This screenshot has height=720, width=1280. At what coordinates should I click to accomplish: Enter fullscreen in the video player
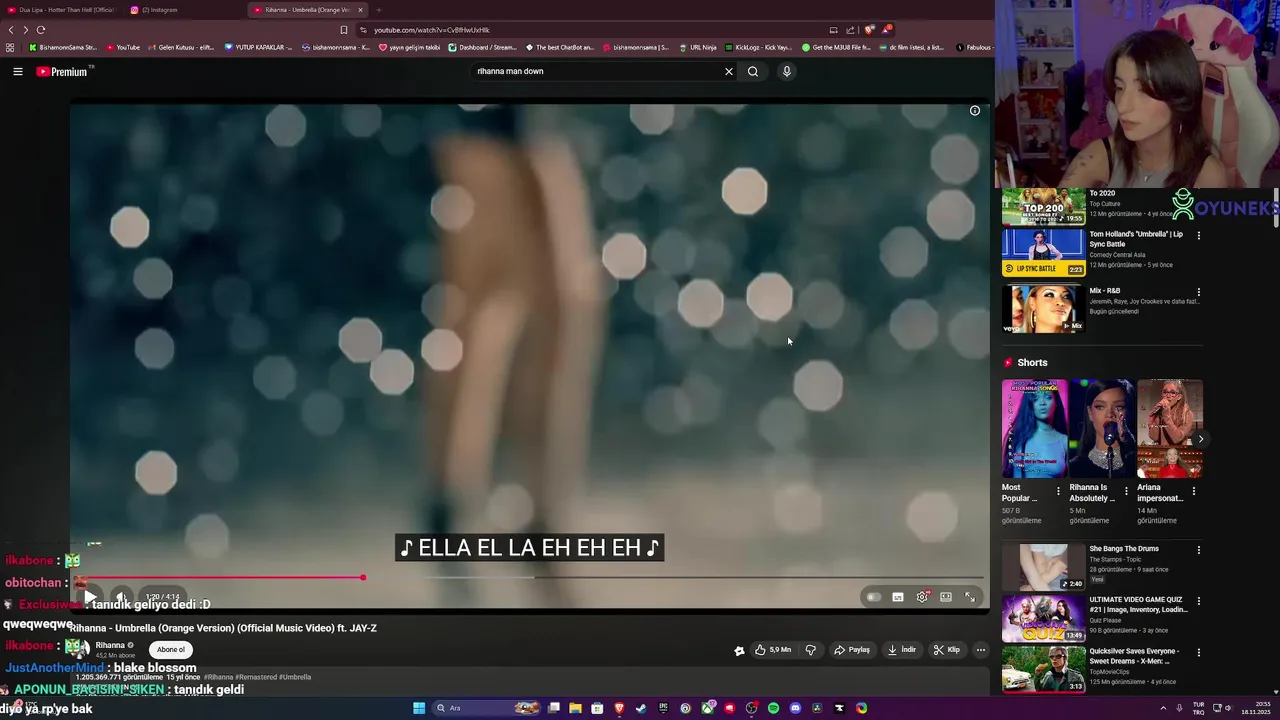coord(970,597)
